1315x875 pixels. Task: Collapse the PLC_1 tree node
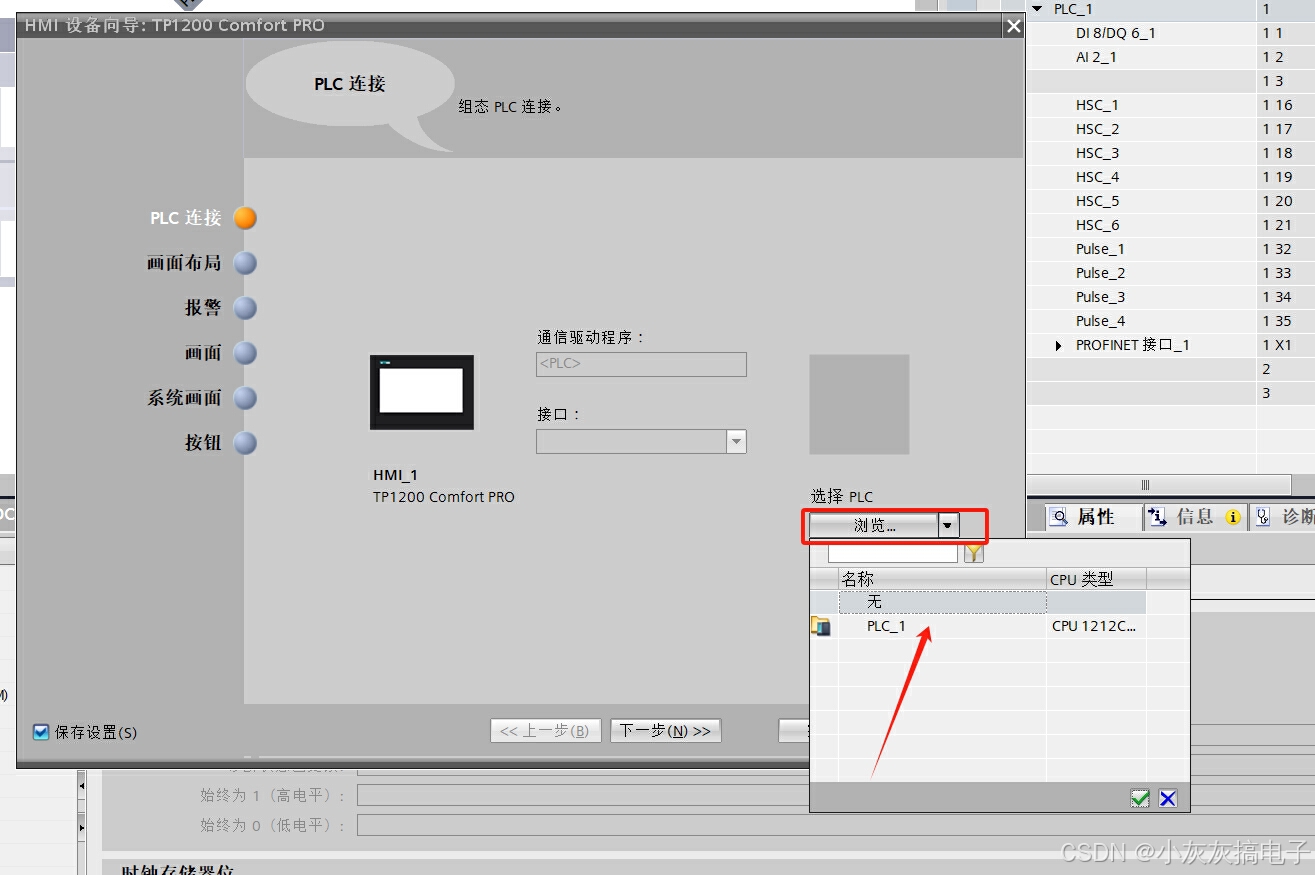pyautogui.click(x=1038, y=9)
